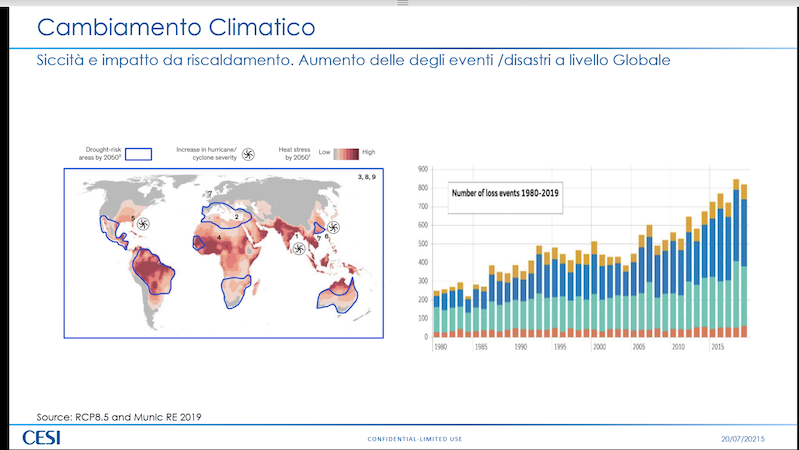
Task: Click the drought-risk blue rectangle legend symbol
Action: click(x=137, y=153)
